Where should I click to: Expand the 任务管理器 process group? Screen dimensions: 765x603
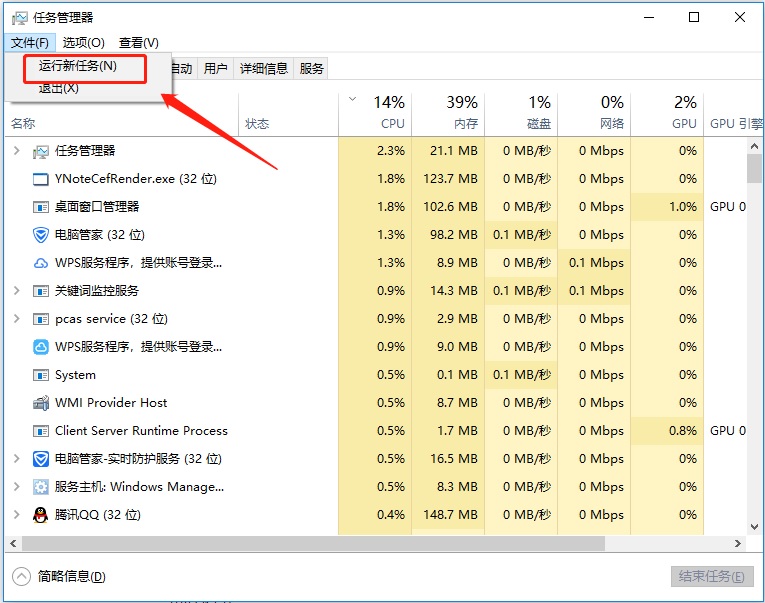coord(16,151)
